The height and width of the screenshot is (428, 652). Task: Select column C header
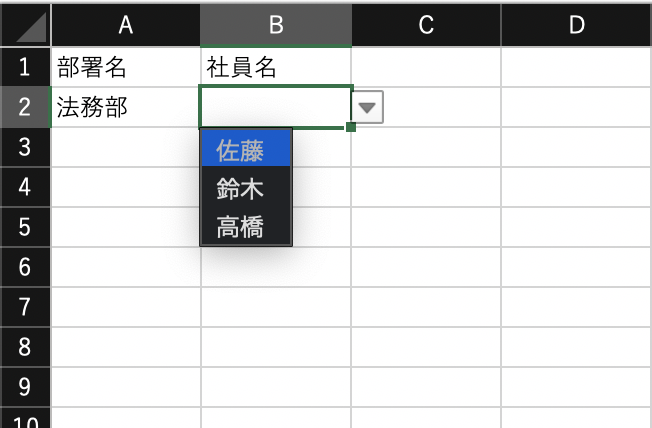tap(426, 25)
